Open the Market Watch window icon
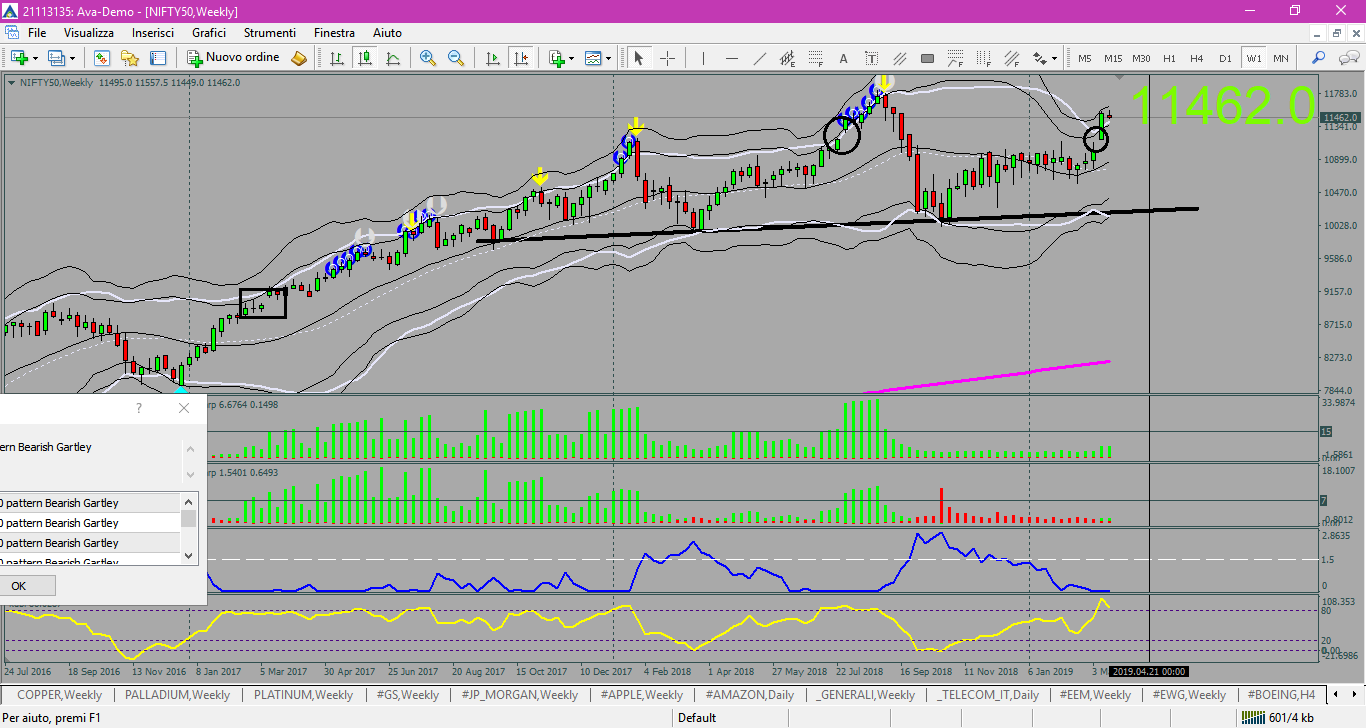 (102, 58)
